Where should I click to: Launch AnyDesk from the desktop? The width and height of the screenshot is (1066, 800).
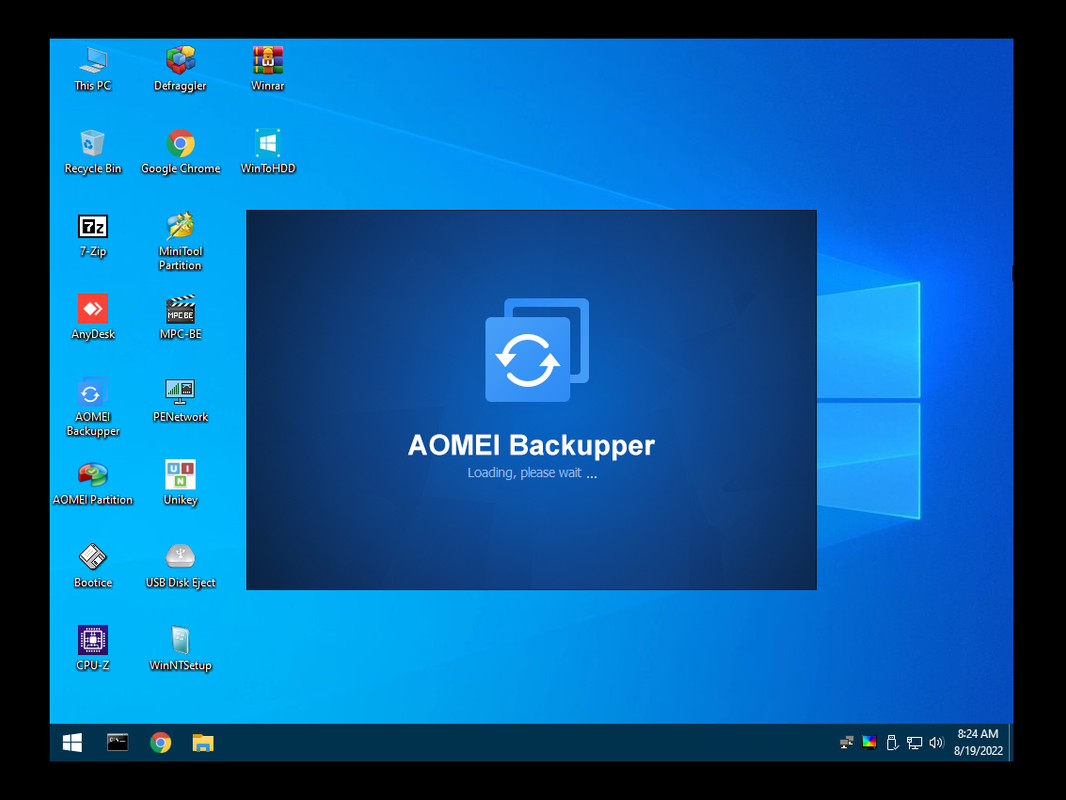[x=92, y=317]
